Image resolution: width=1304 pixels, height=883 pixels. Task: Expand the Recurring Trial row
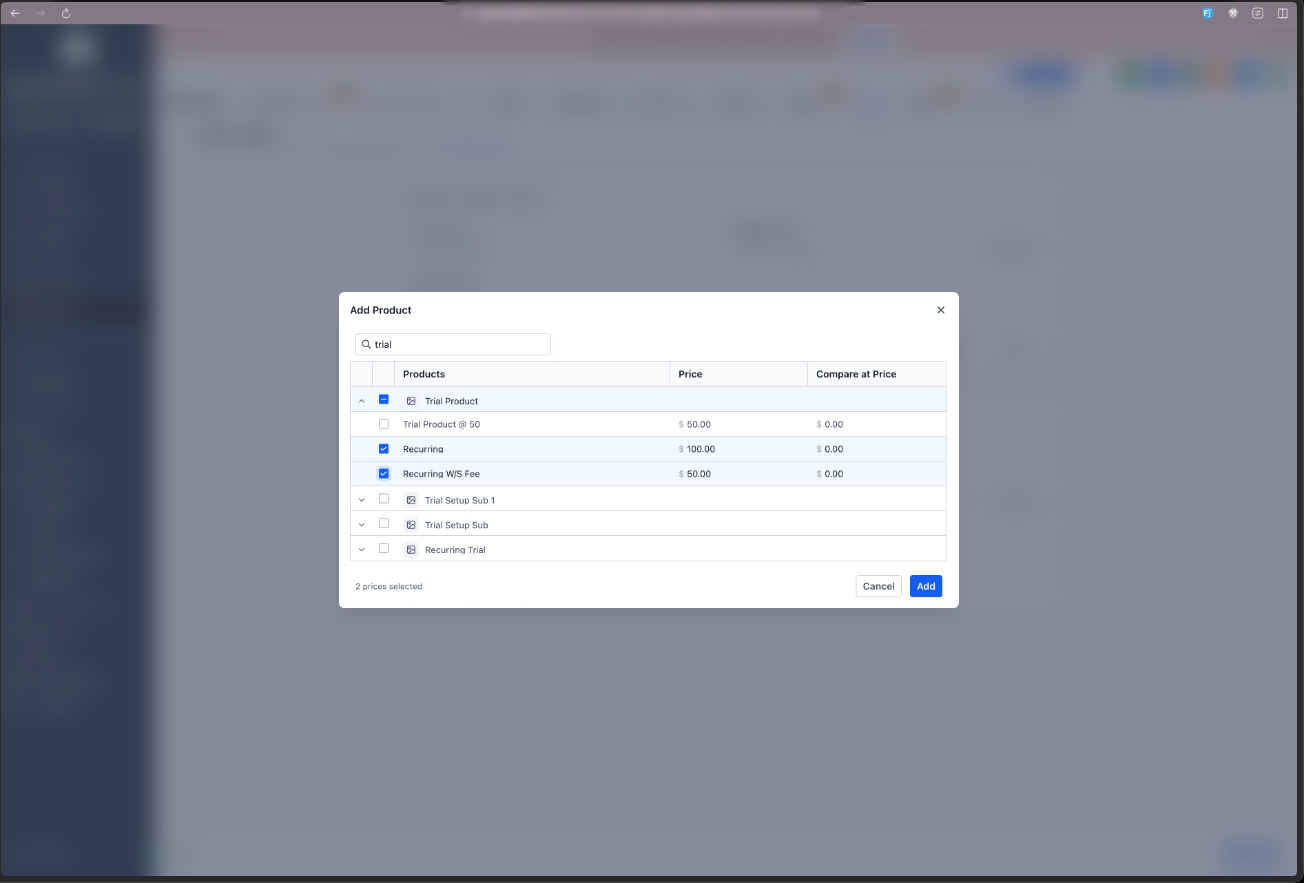[361, 549]
